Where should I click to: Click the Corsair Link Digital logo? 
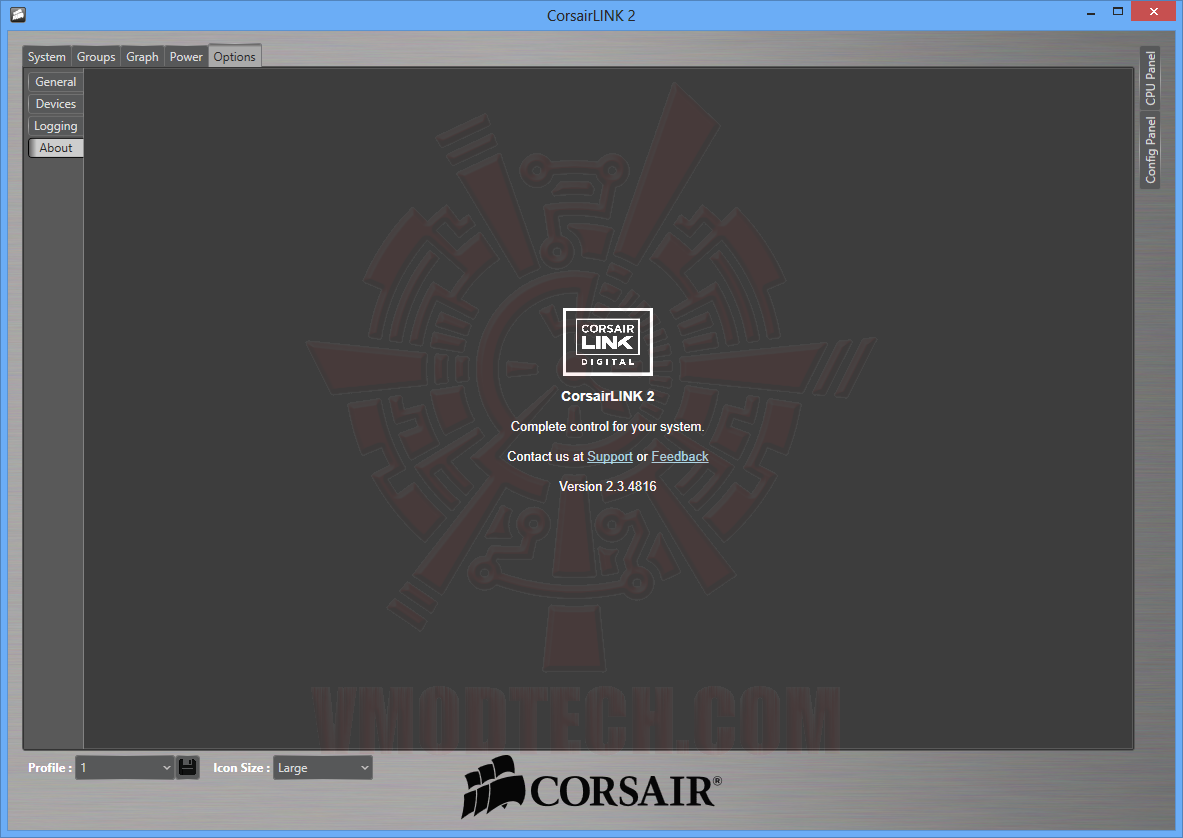(607, 342)
